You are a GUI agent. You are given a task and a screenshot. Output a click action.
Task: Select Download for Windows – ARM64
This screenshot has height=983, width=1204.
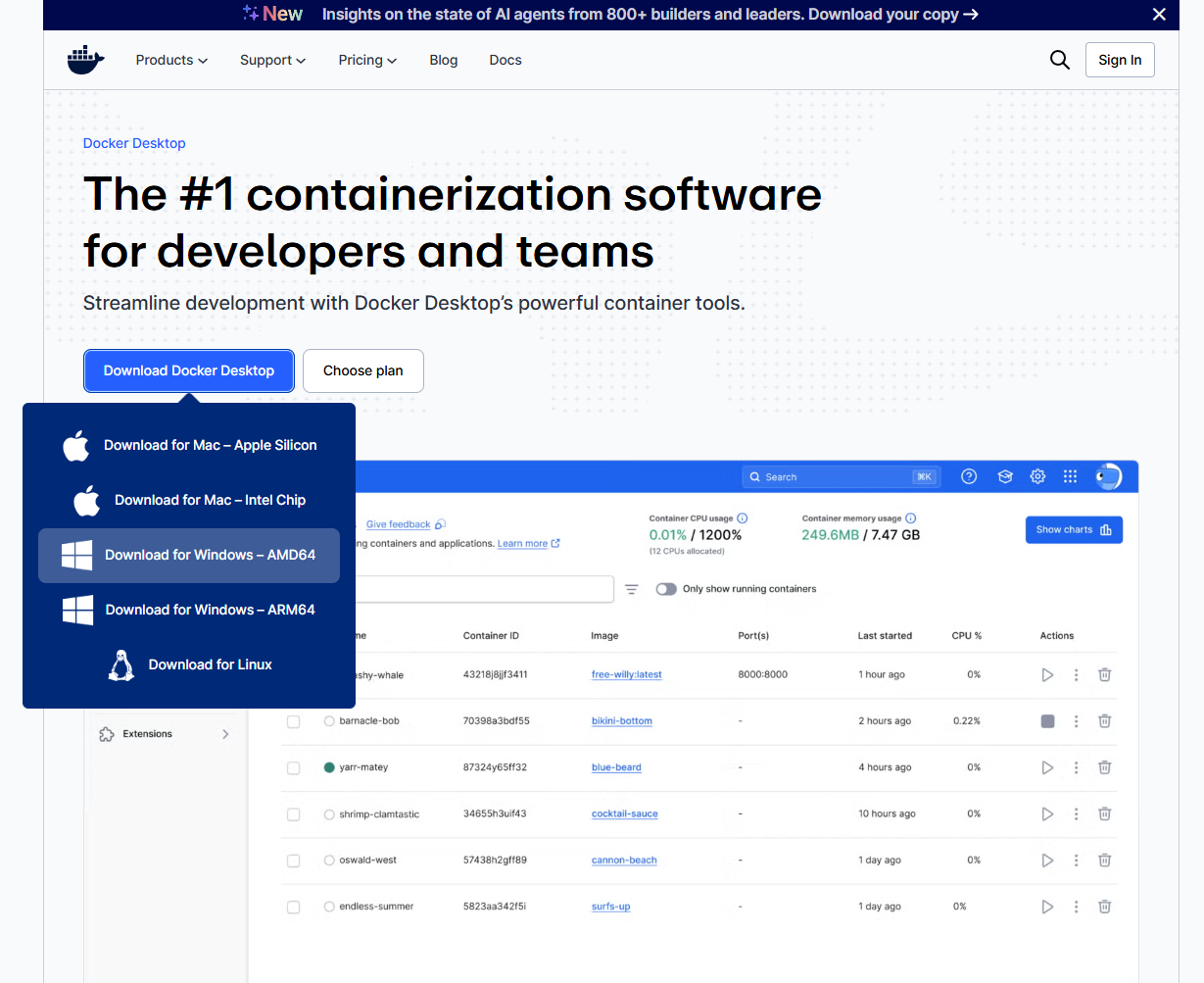coord(189,610)
